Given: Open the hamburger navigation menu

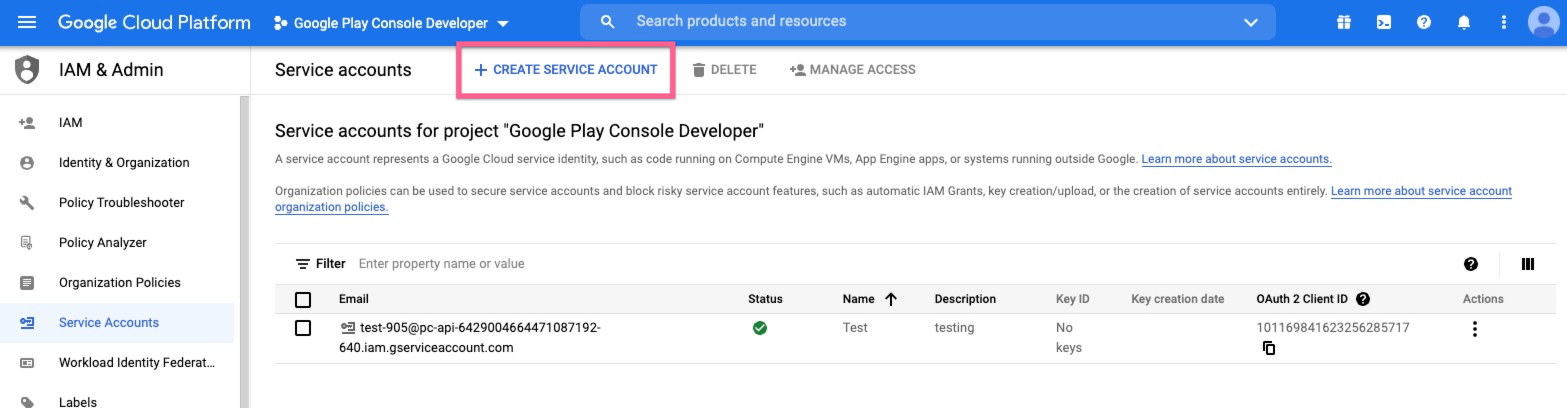Looking at the screenshot, I should (x=27, y=22).
